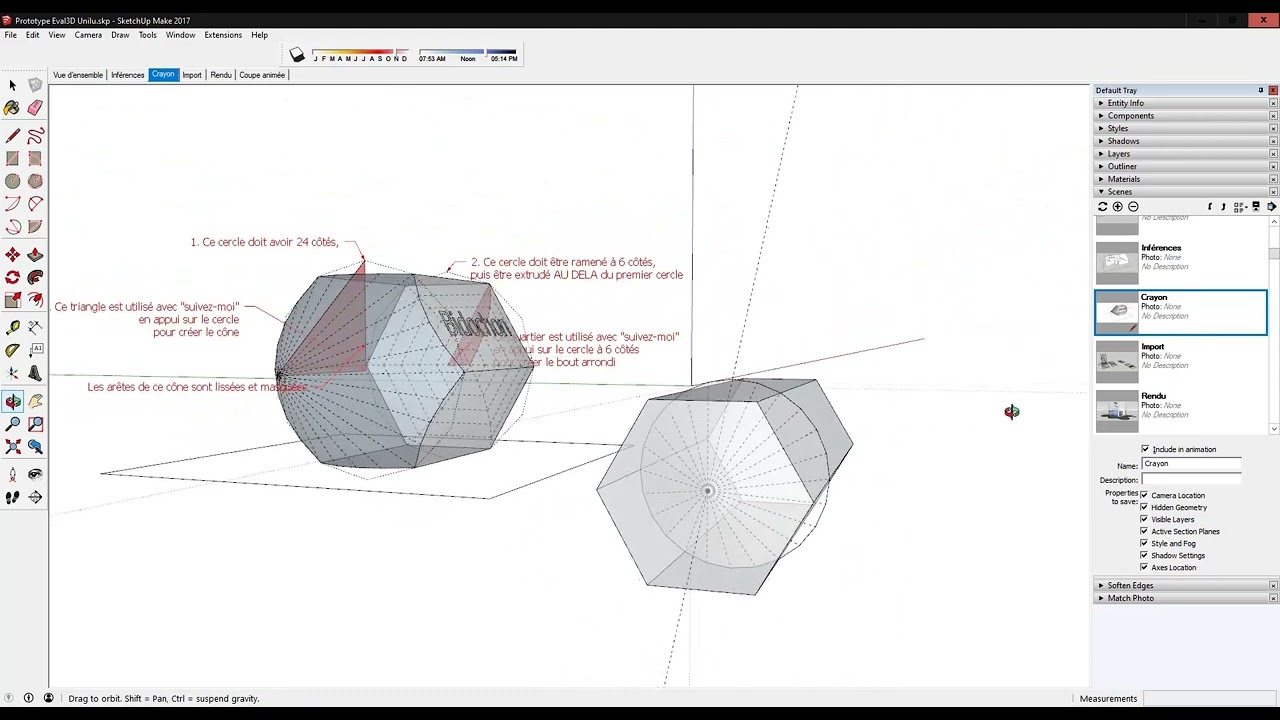Toggle shadows display icon in toolbar
Viewport: 1280px width, 720px height.
(297, 55)
